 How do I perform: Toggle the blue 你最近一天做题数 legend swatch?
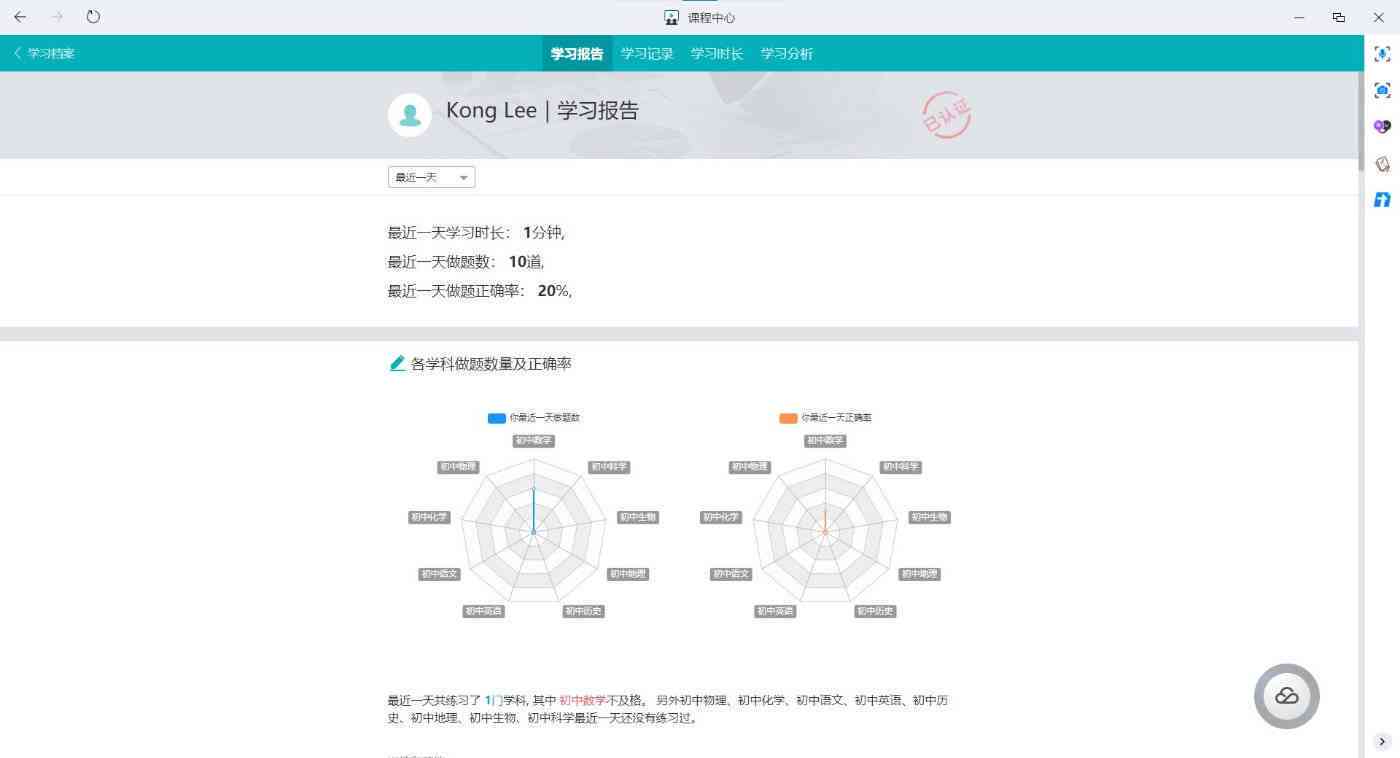[497, 418]
